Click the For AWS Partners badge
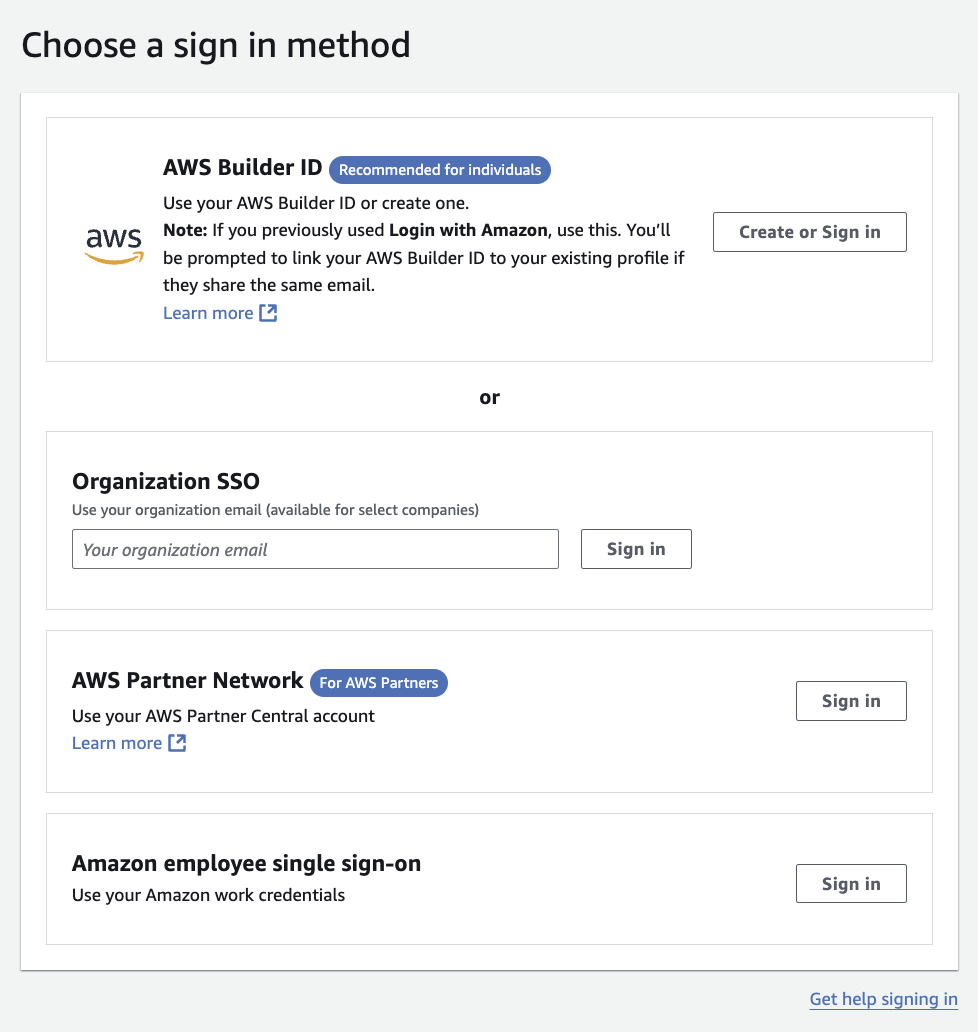978x1032 pixels. (378, 683)
